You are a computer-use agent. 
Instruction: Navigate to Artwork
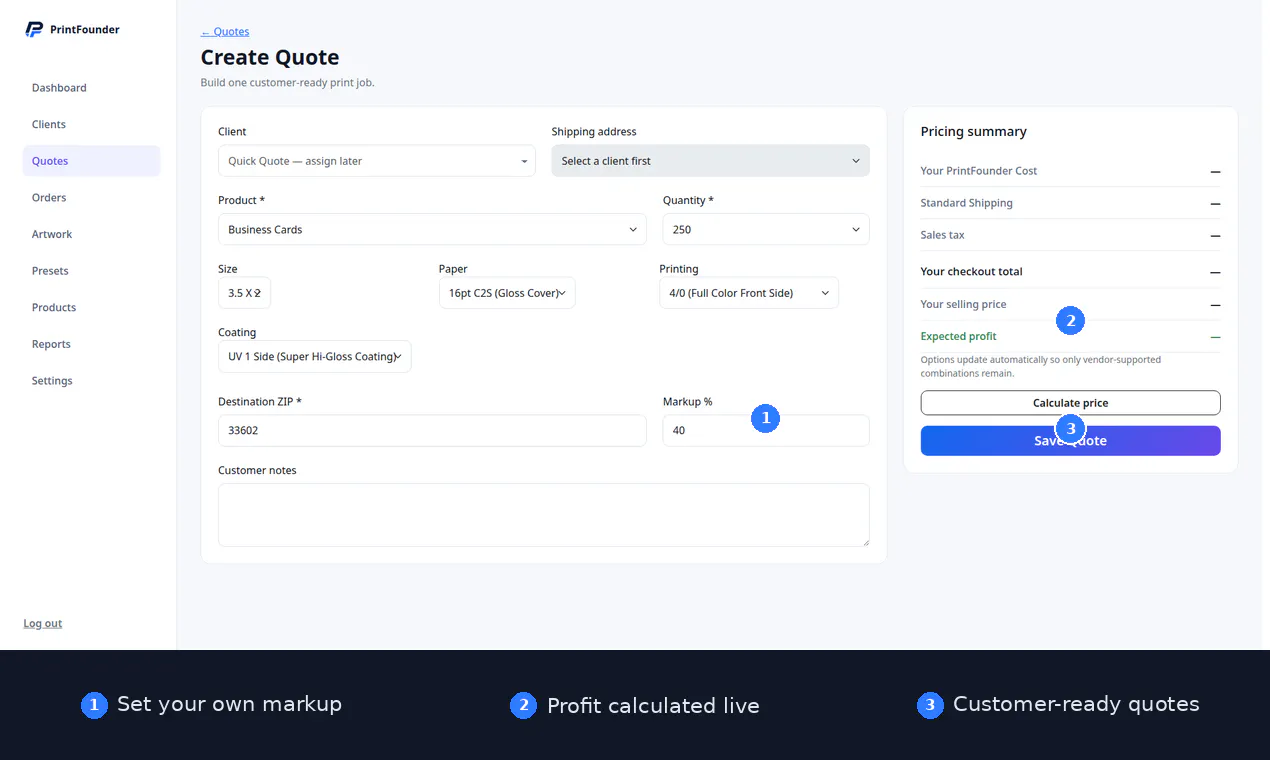coord(52,235)
